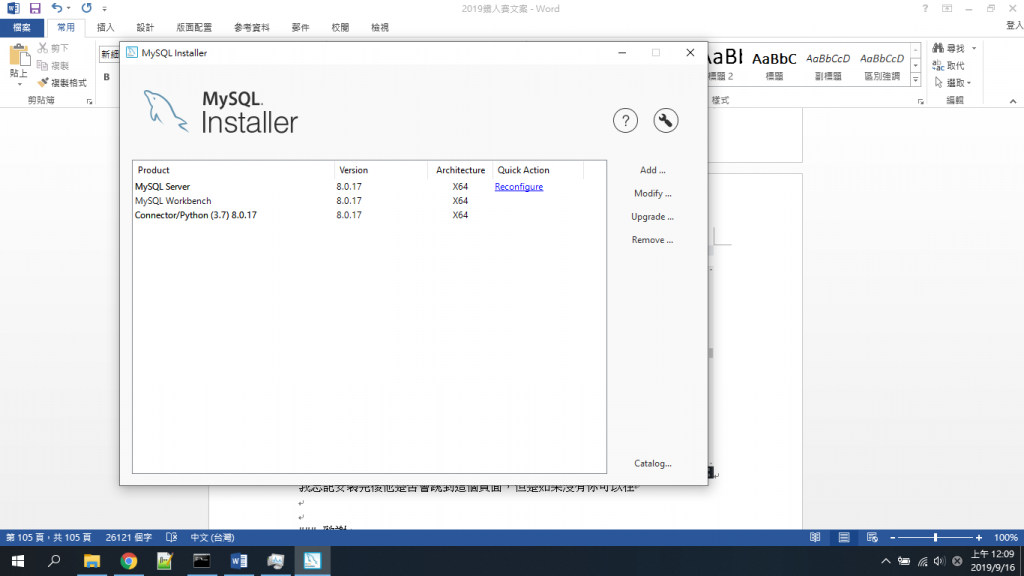Switch to Word 檢視 tab
1024x576 pixels.
(380, 27)
